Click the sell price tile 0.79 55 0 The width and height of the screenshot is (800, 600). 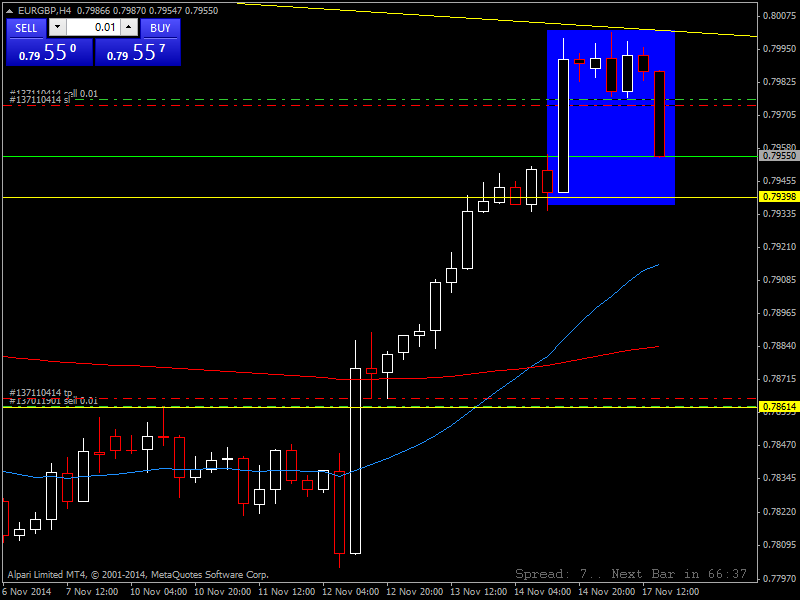(49, 53)
